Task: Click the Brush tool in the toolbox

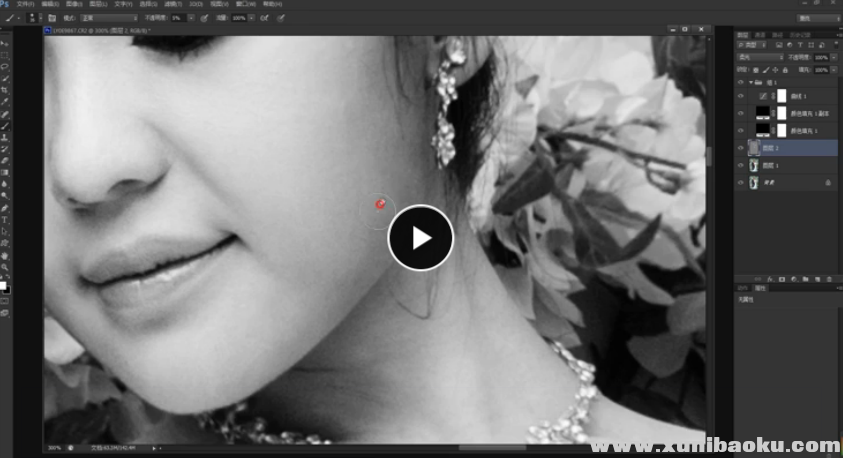Action: pyautogui.click(x=5, y=125)
